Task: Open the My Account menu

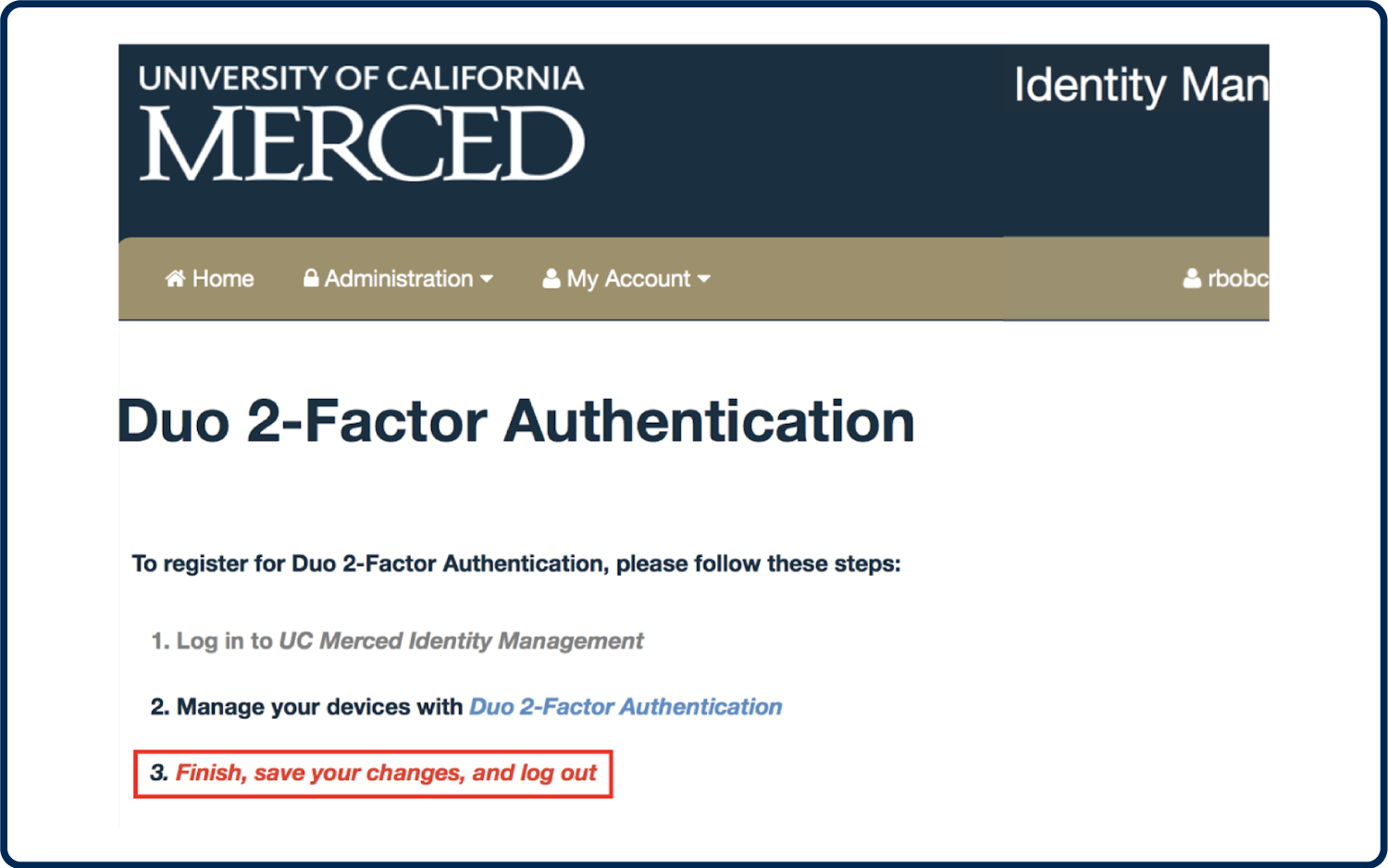Action: click(626, 279)
